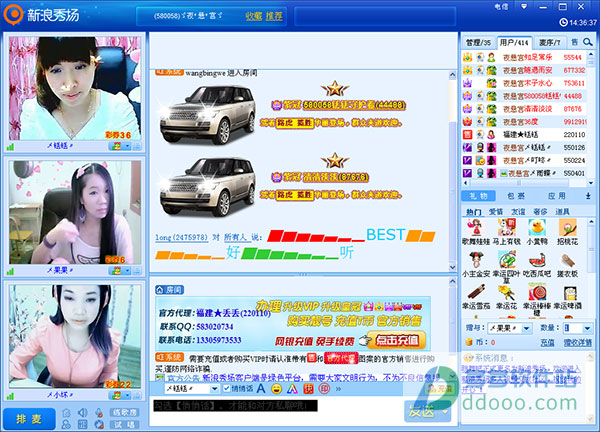Switch to the 管理/35 tab
This screenshot has height=432, width=600.
pos(478,42)
